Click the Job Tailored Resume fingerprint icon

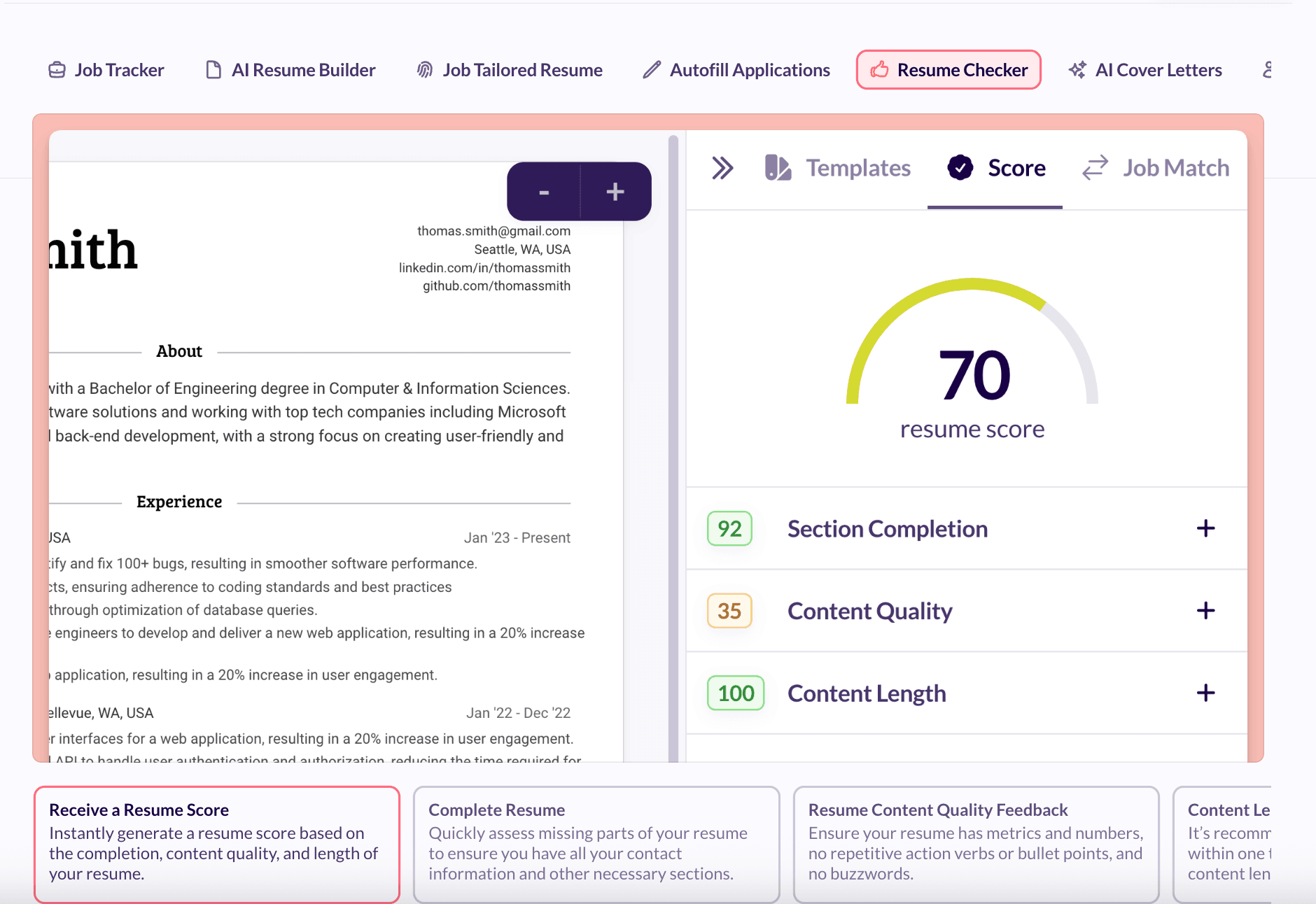pos(425,70)
